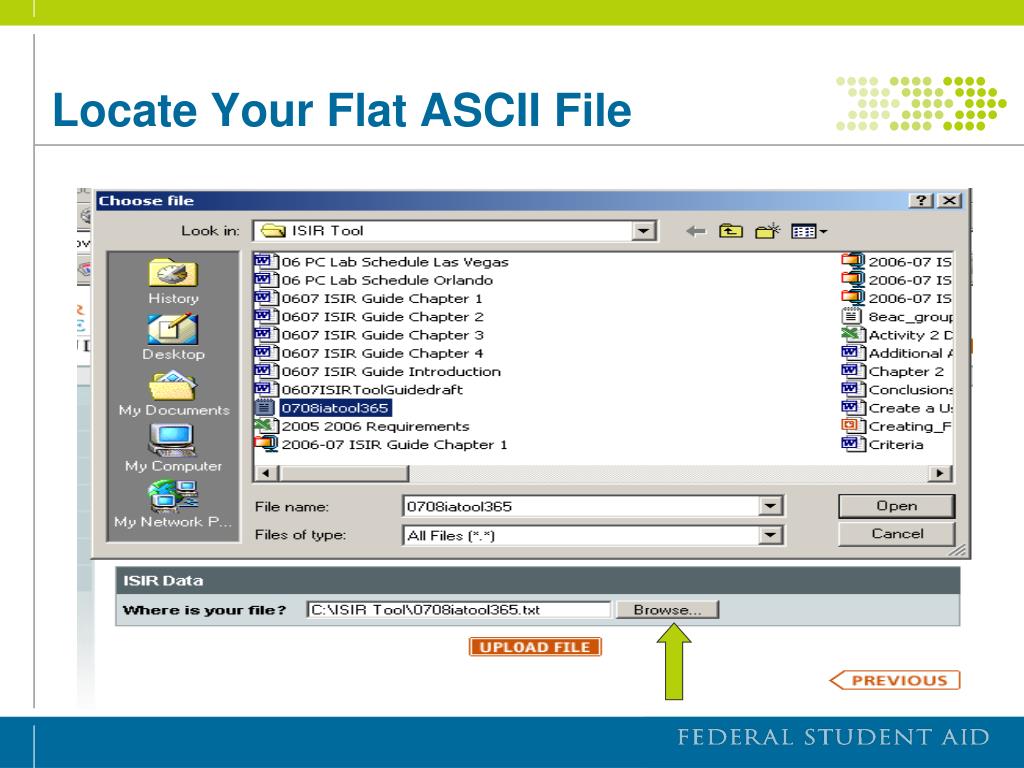
Task: Select 2005 2006 Requirements file
Action: pyautogui.click(x=362, y=426)
